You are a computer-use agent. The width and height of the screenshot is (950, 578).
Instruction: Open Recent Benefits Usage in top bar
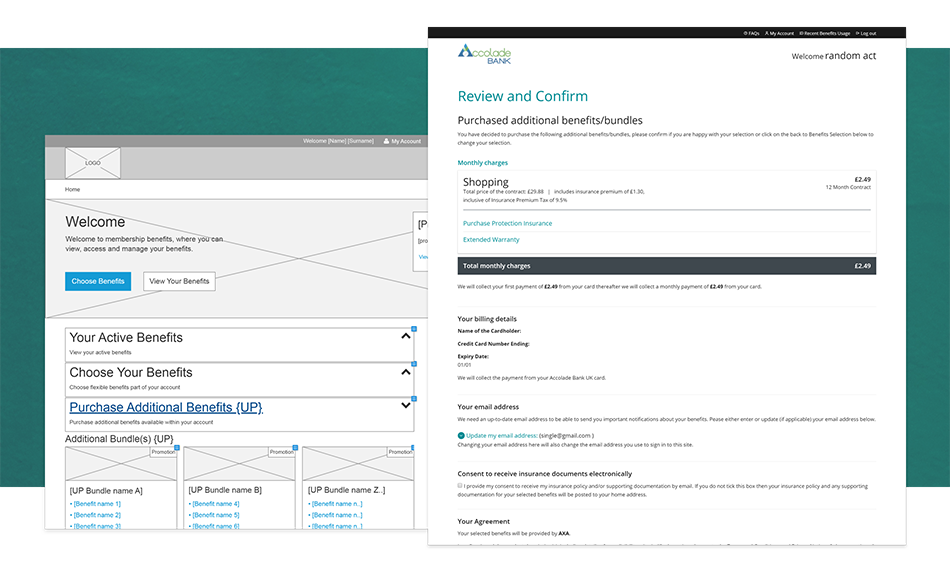(x=825, y=33)
